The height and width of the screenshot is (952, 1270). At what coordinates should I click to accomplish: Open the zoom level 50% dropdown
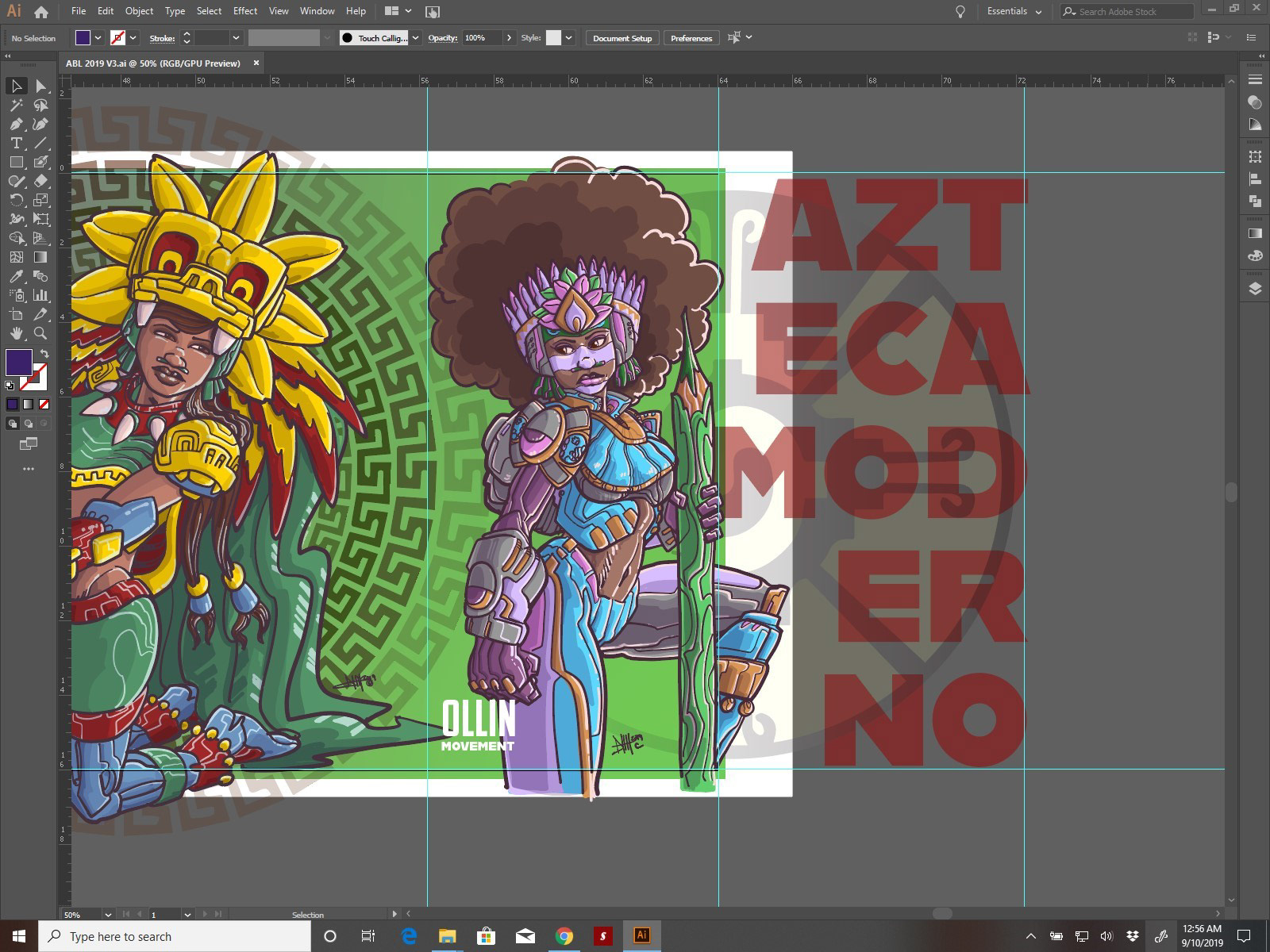pyautogui.click(x=108, y=914)
